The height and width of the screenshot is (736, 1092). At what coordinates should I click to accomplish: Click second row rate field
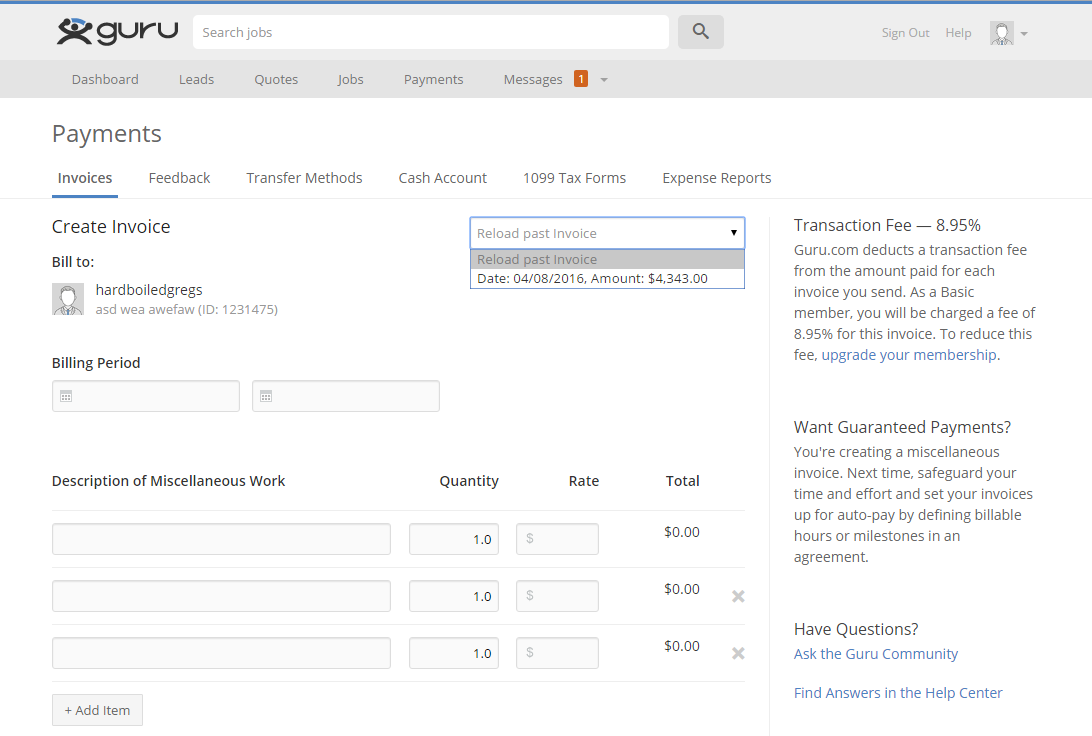coord(557,596)
